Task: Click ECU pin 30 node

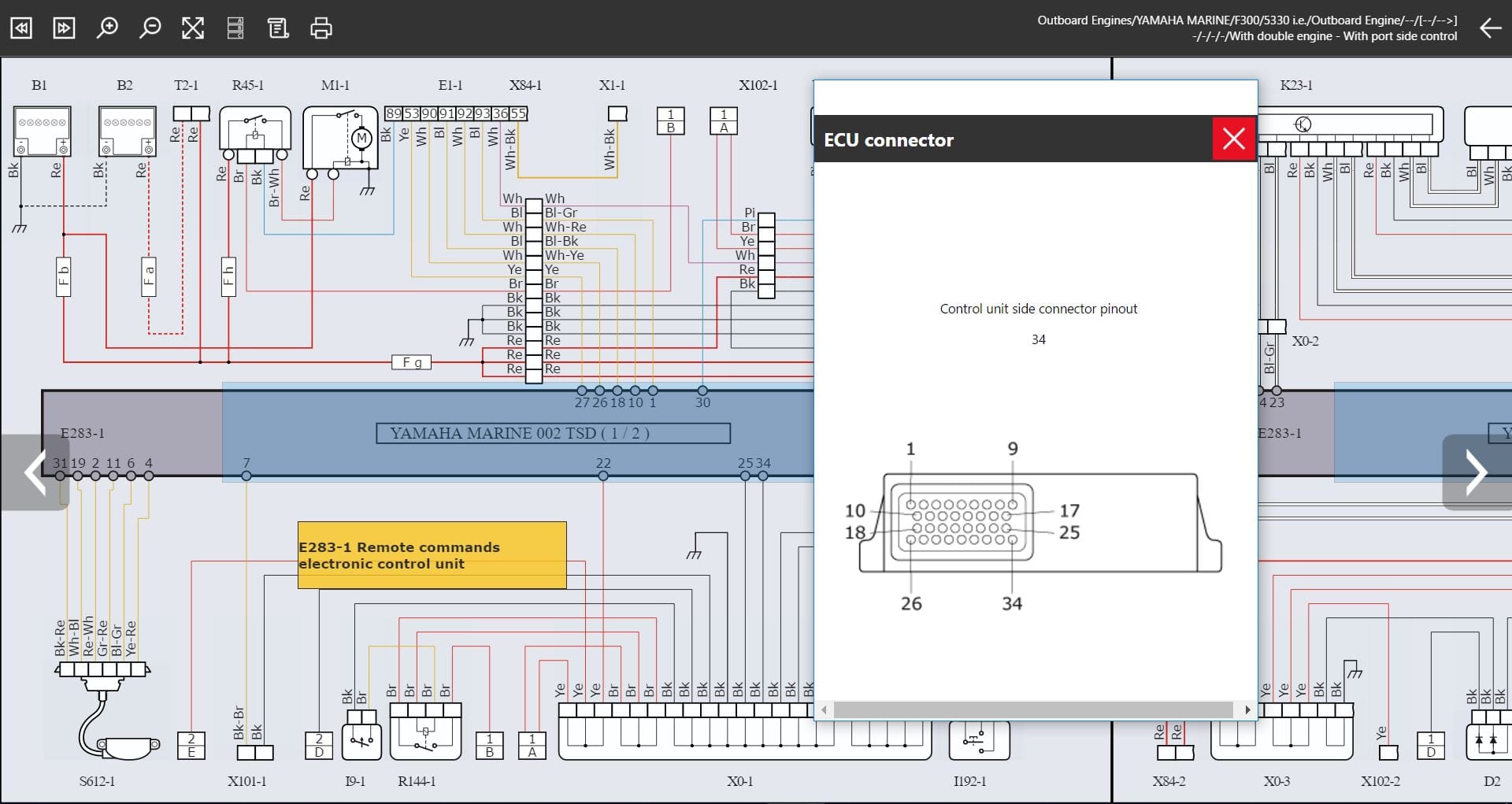Action: tap(702, 391)
